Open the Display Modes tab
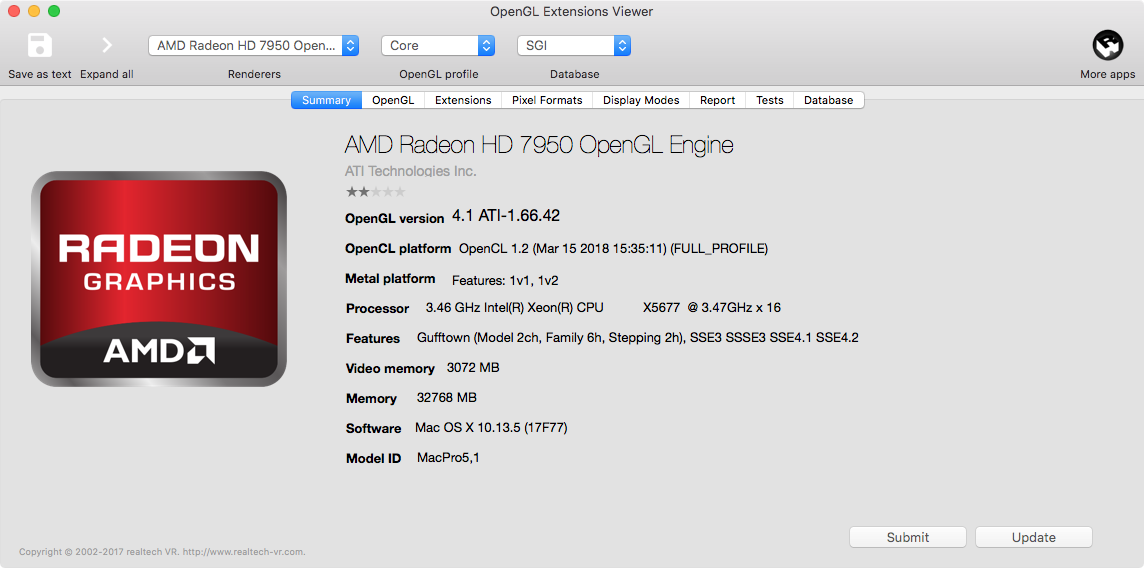The width and height of the screenshot is (1144, 568). [x=641, y=100]
